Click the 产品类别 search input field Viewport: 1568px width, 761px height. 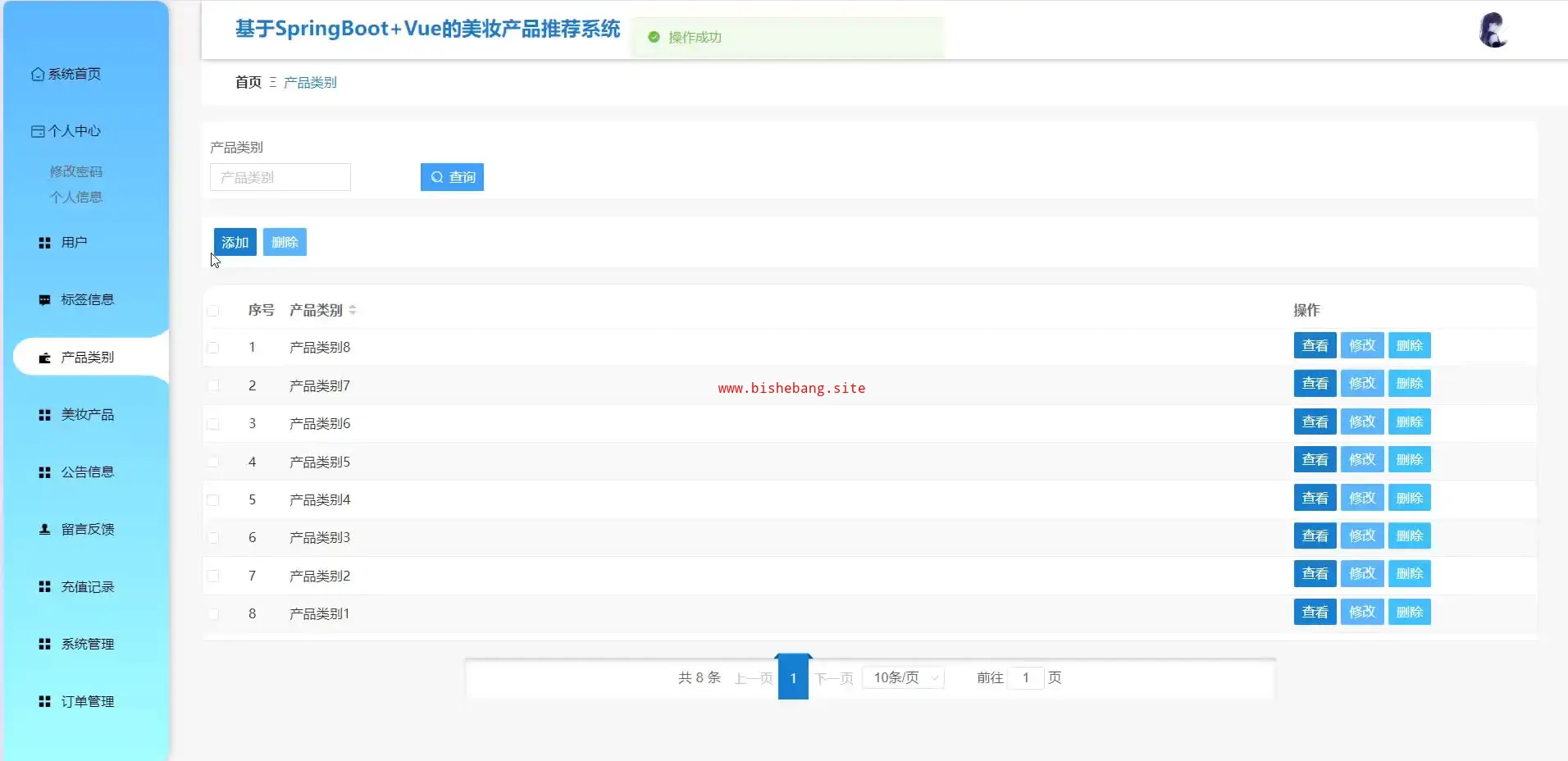(280, 177)
